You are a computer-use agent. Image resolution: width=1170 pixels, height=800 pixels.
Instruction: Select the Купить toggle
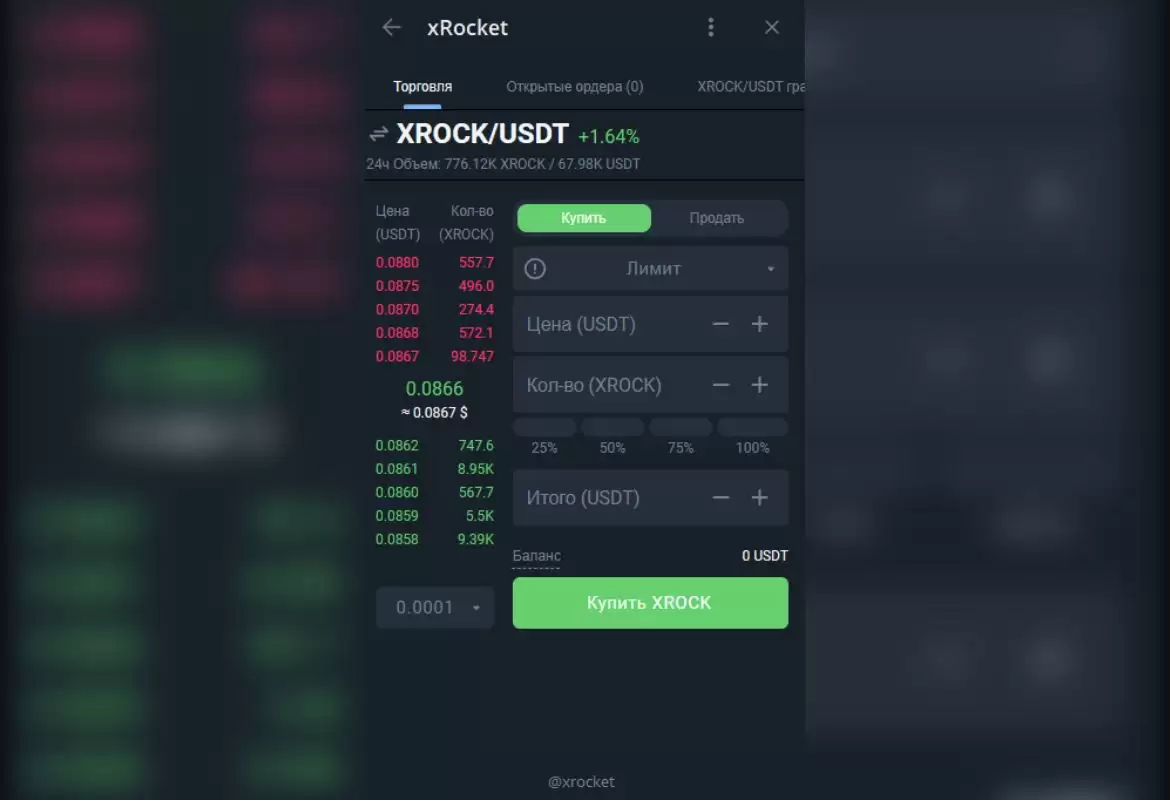[x=584, y=218]
